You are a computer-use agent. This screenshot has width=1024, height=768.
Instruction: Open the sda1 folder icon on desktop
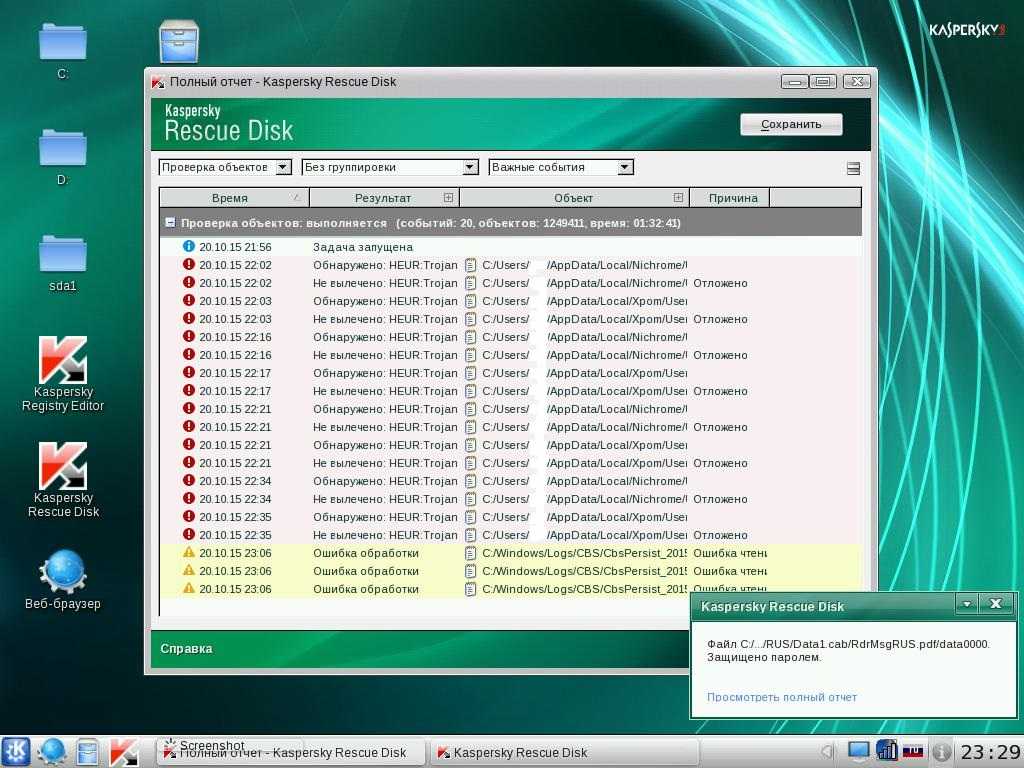point(63,253)
